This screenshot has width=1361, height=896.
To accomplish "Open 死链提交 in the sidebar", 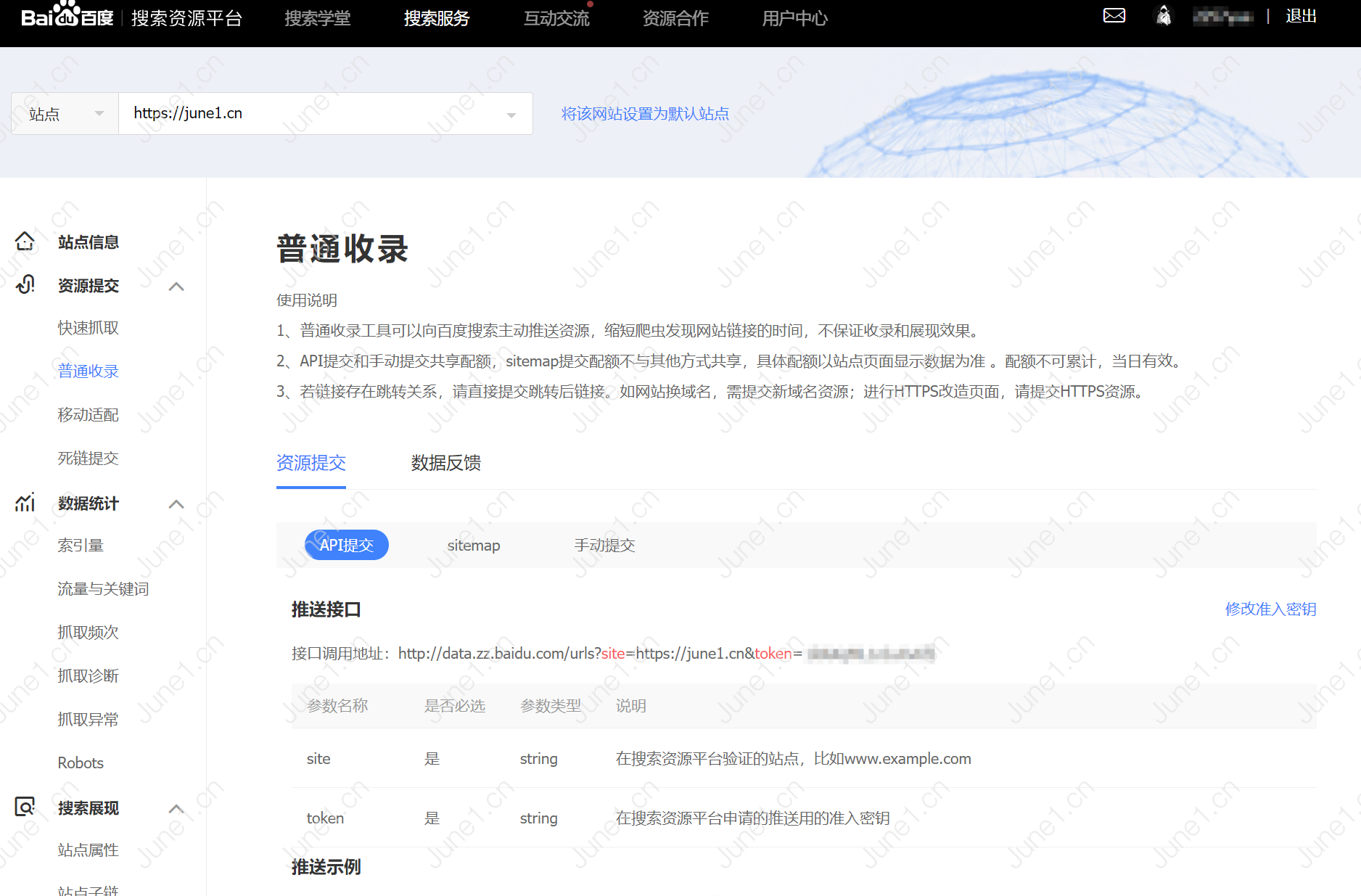I will (89, 459).
